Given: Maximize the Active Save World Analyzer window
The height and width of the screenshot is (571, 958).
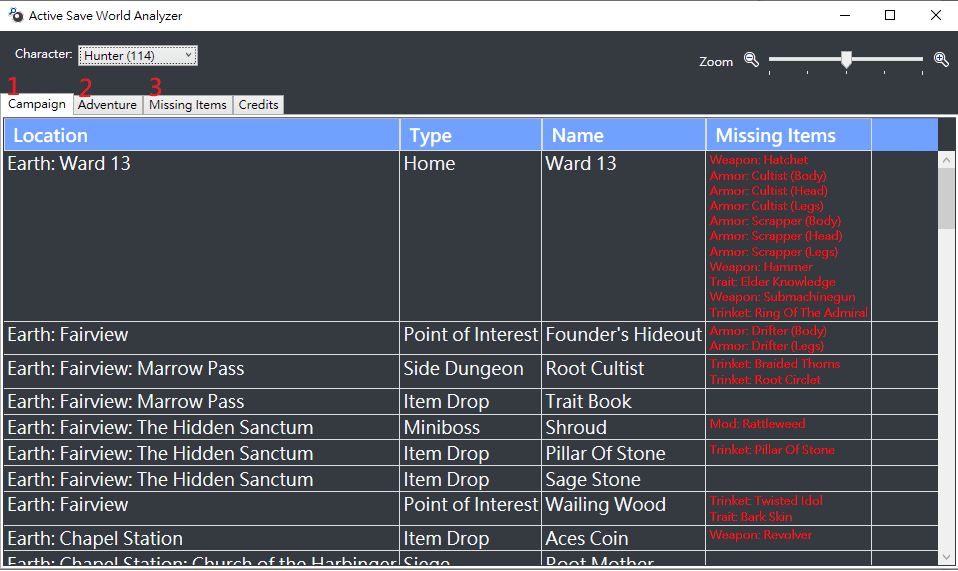Looking at the screenshot, I should pos(890,15).
